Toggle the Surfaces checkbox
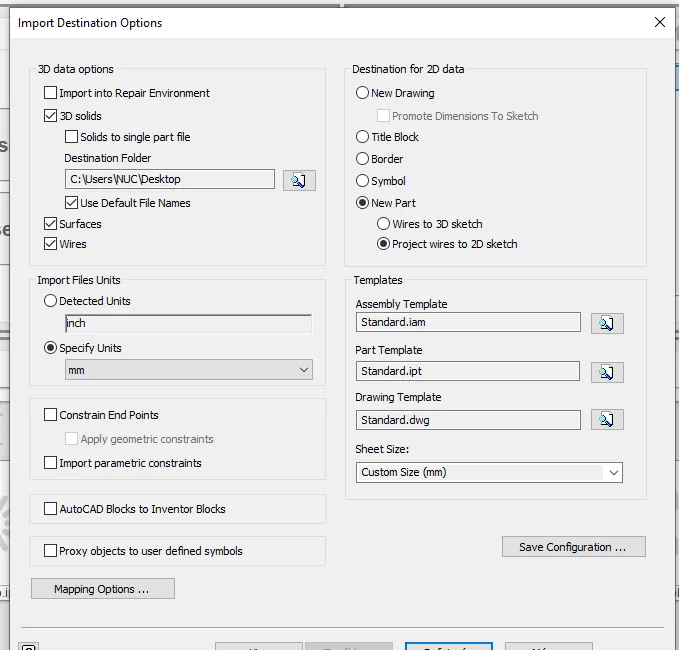 (x=51, y=224)
